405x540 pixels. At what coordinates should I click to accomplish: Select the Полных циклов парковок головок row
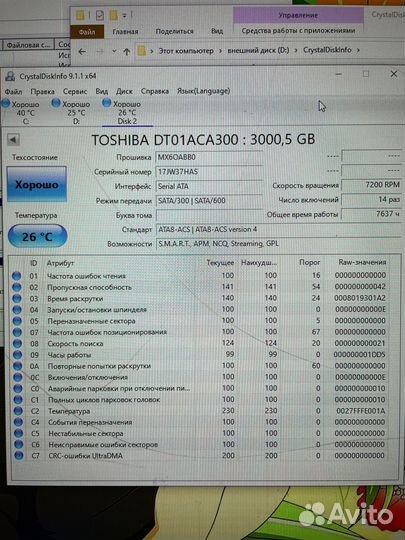201,400
